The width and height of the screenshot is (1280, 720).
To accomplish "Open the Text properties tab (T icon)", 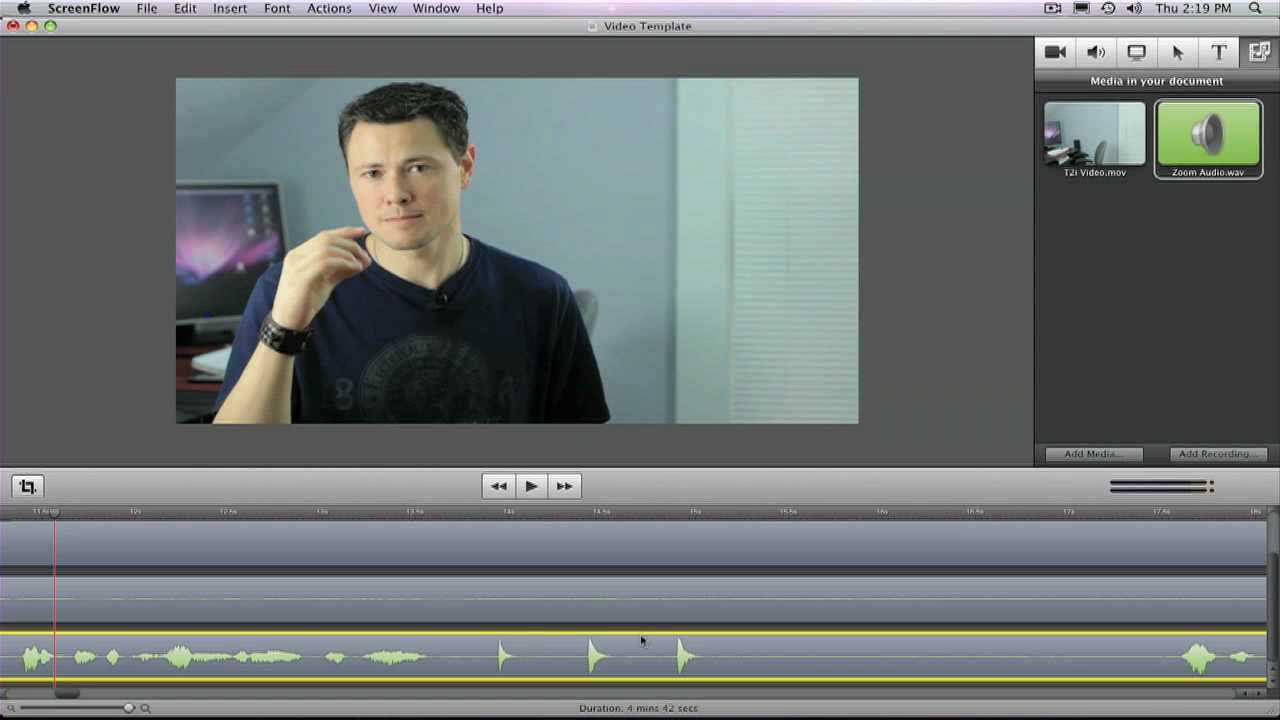I will tap(1219, 52).
